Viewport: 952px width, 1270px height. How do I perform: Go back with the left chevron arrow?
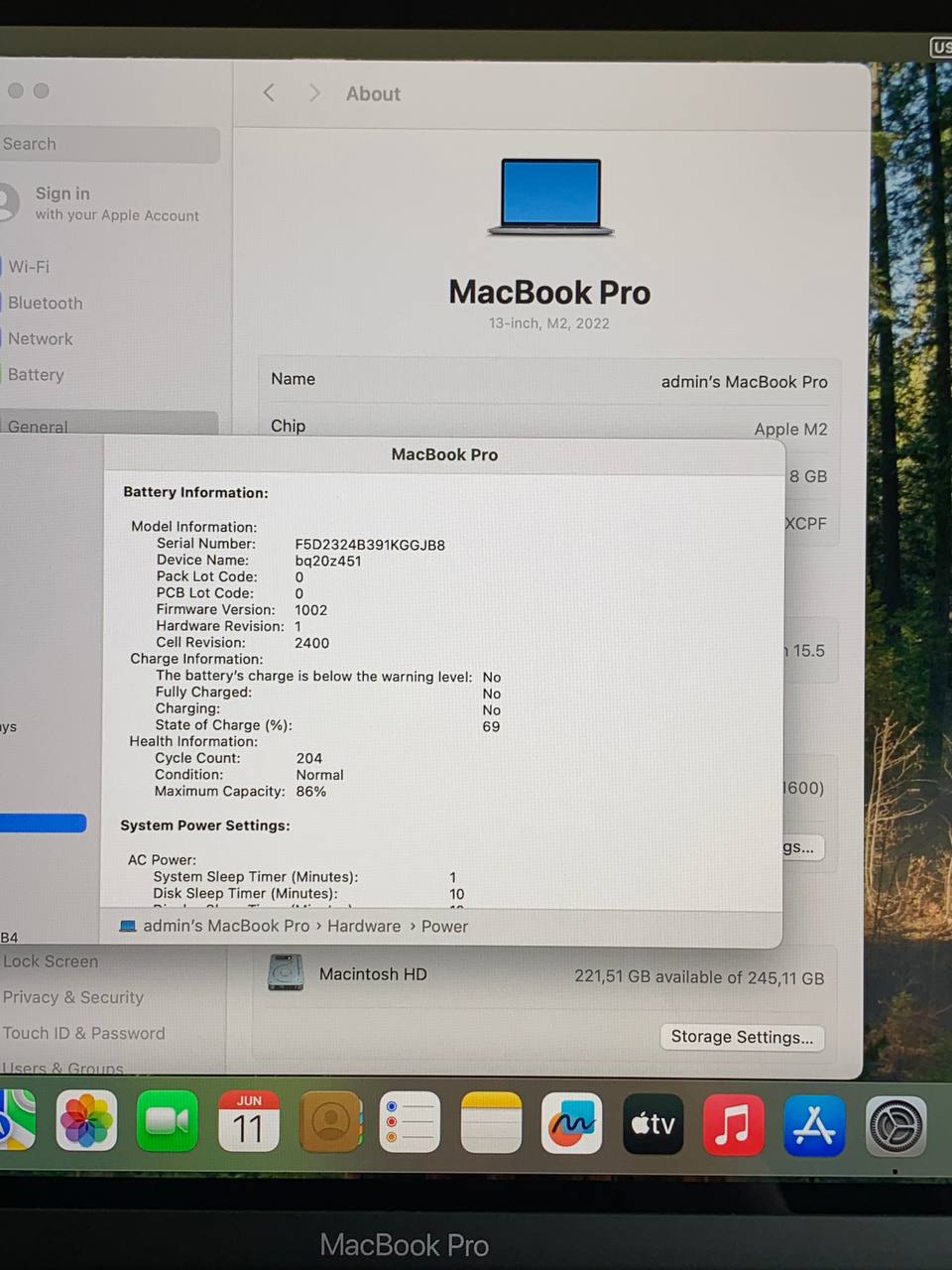[269, 92]
